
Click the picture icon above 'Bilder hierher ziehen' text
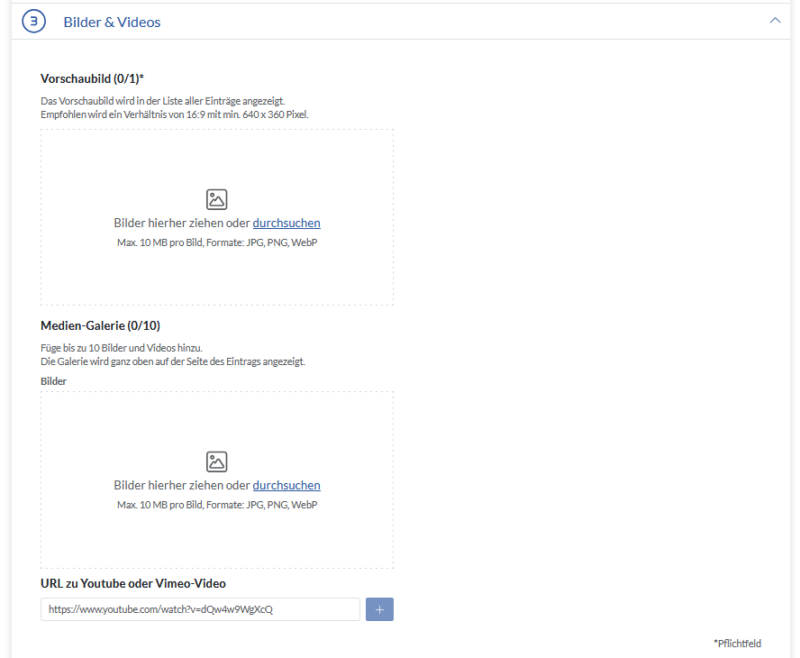[217, 199]
